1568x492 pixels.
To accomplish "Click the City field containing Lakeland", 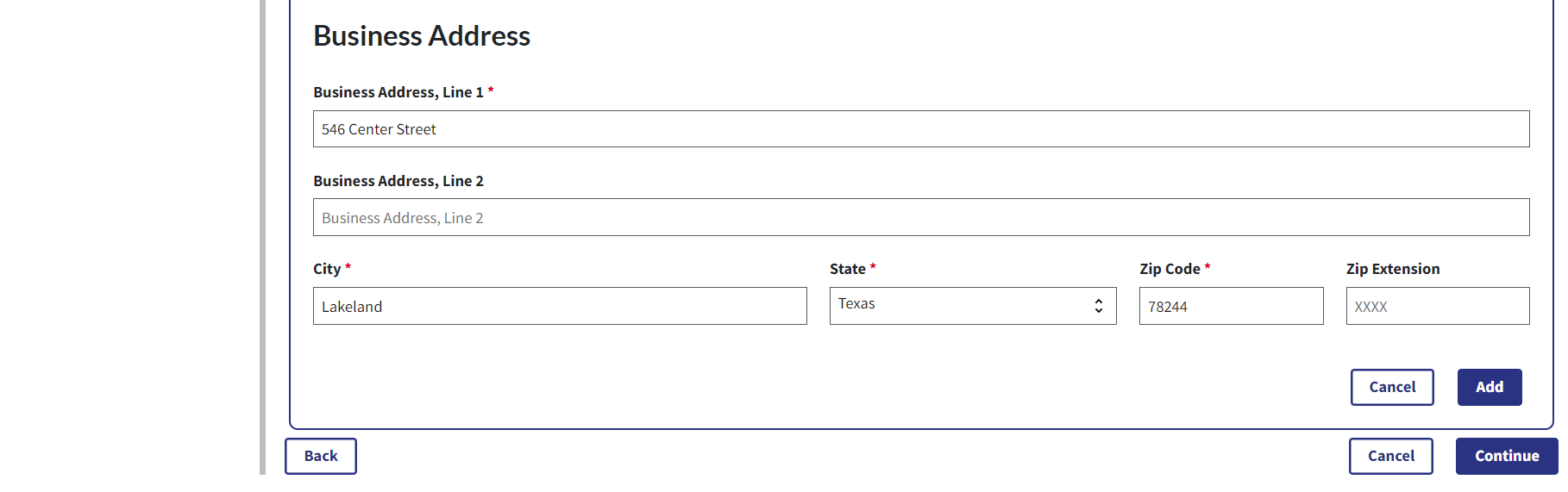I will pyautogui.click(x=559, y=307).
